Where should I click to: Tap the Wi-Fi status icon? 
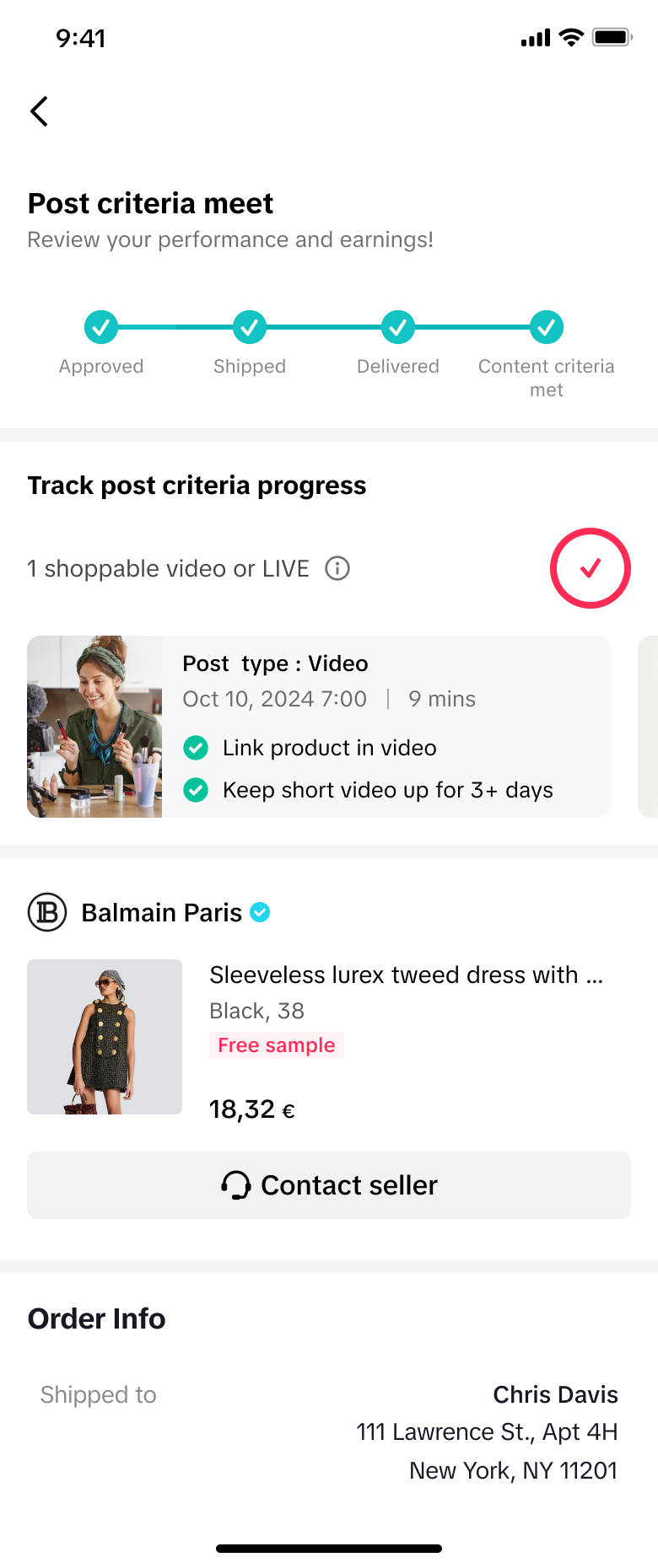click(x=572, y=37)
